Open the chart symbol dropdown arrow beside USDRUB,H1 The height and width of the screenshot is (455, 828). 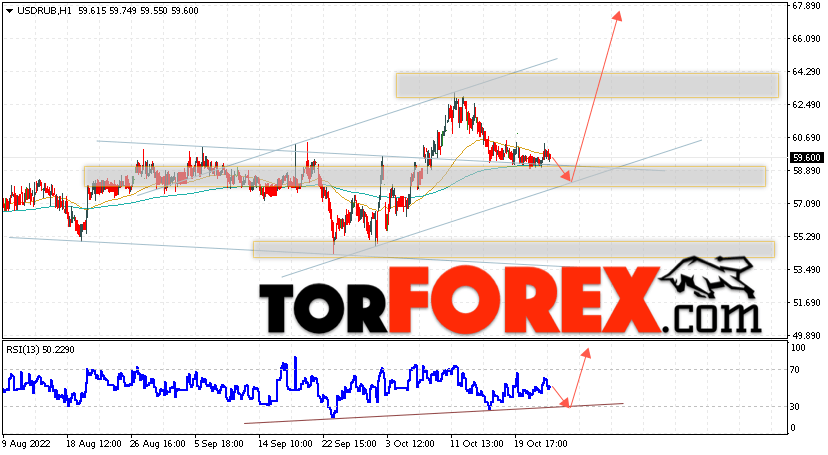click(x=10, y=11)
